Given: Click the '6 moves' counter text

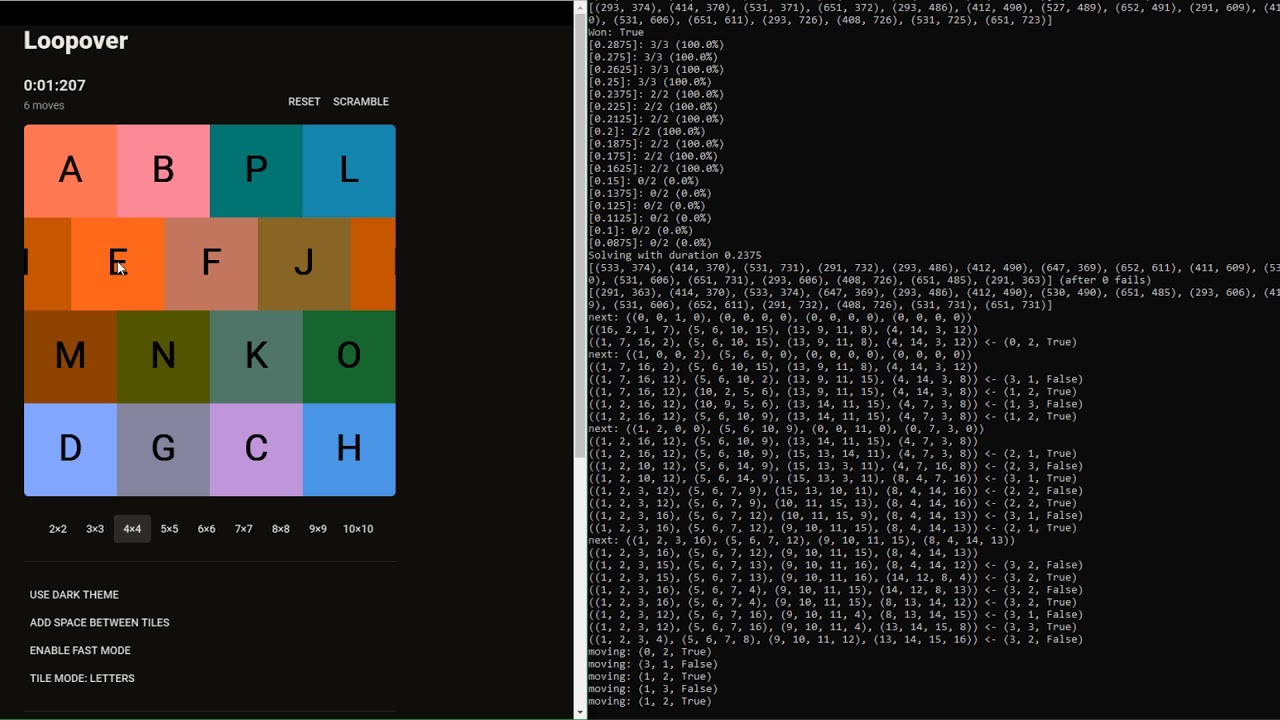Looking at the screenshot, I should [x=44, y=106].
